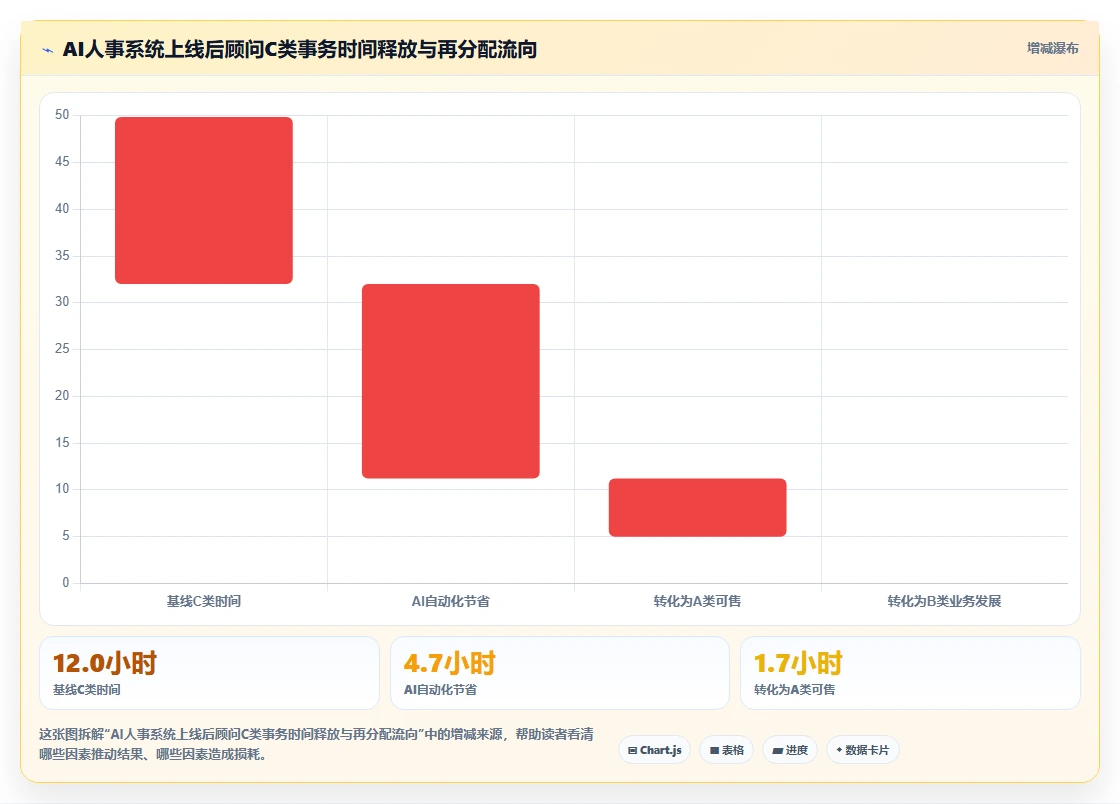
Task: Click y-axis tick label 0
Action: [x=66, y=583]
